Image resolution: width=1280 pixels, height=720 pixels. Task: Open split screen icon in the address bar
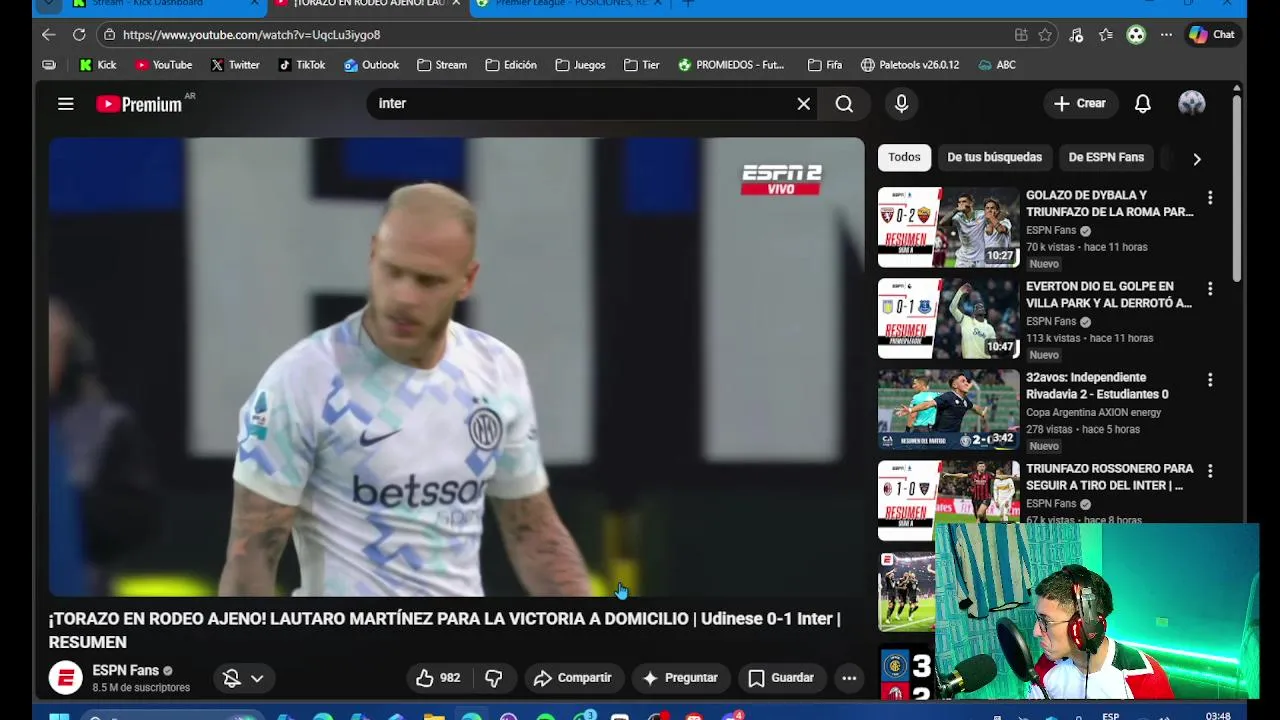pos(1021,35)
